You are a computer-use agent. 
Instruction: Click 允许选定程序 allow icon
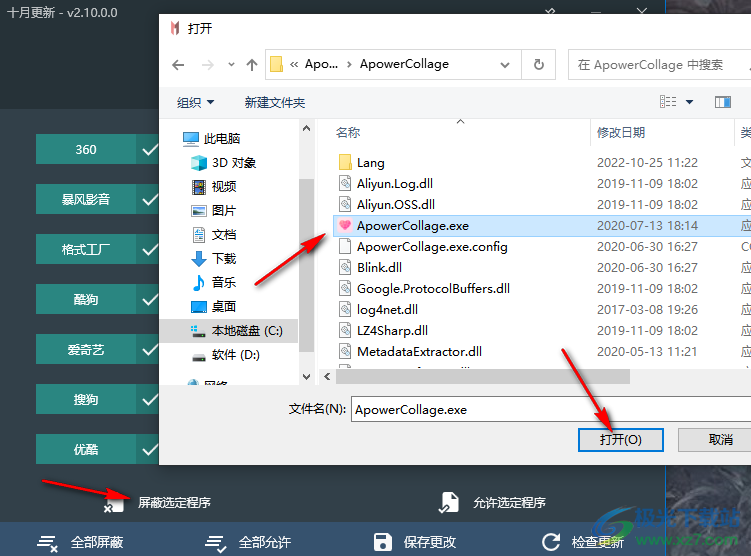point(448,502)
